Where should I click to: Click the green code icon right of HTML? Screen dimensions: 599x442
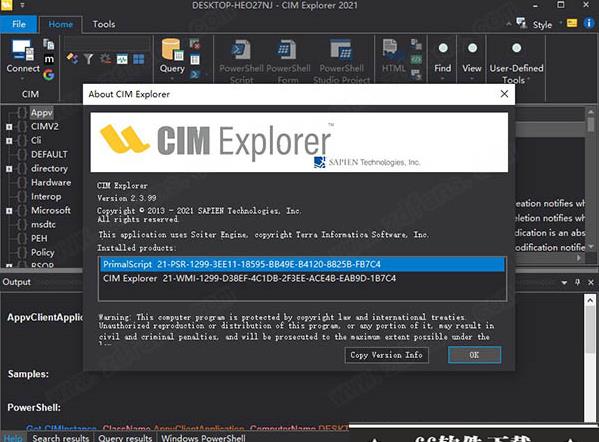point(416,59)
